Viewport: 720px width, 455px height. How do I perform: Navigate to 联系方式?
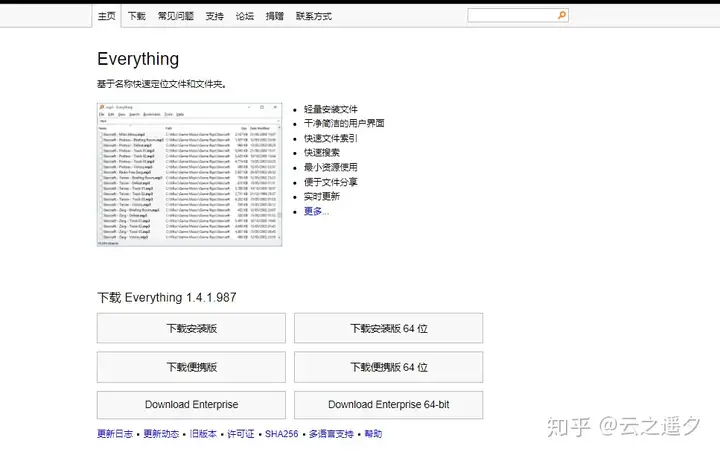(x=314, y=16)
